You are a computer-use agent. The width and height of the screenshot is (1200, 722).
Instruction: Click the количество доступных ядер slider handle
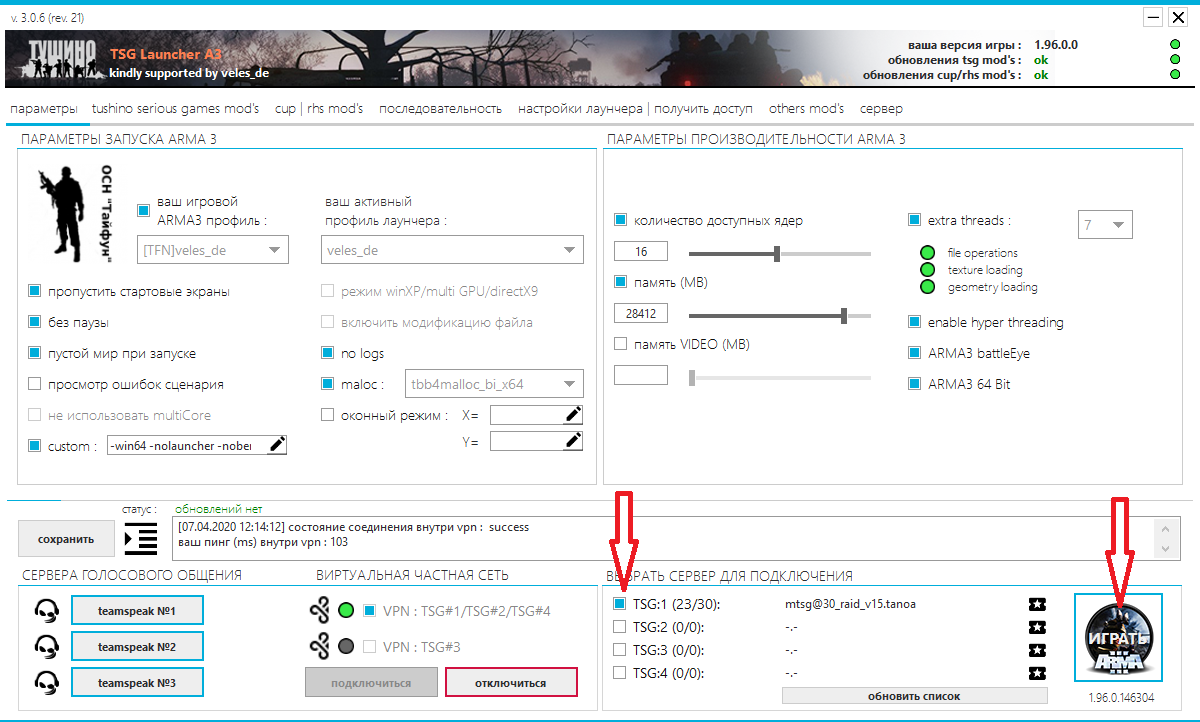tap(777, 254)
